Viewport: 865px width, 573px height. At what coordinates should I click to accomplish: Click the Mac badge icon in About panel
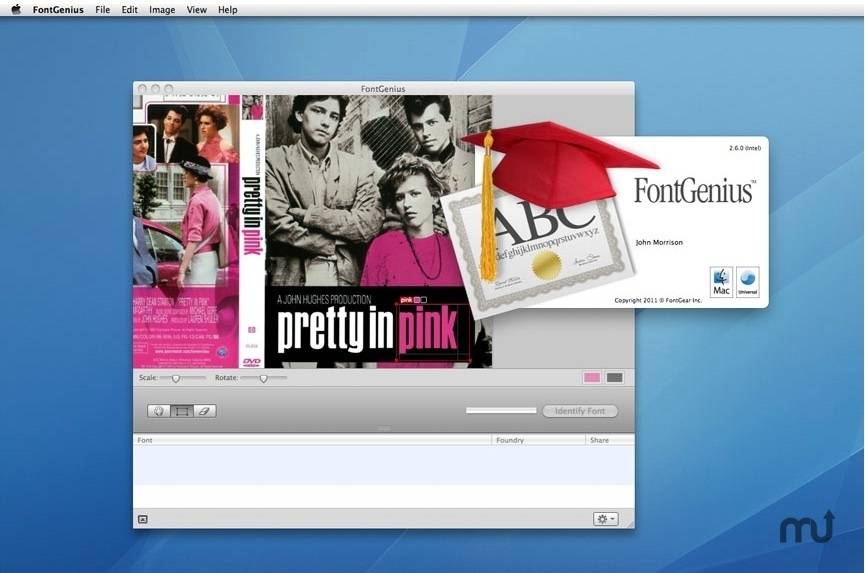(x=722, y=282)
